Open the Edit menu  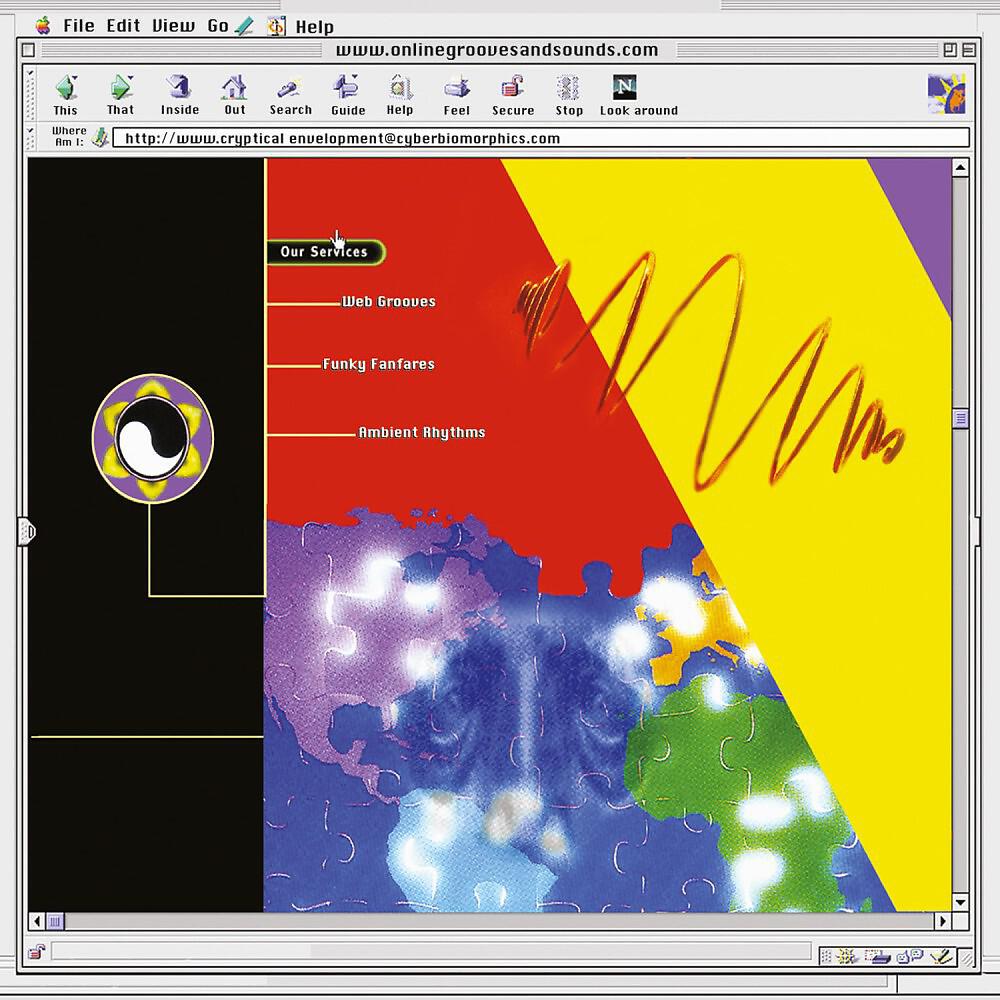pyautogui.click(x=123, y=26)
